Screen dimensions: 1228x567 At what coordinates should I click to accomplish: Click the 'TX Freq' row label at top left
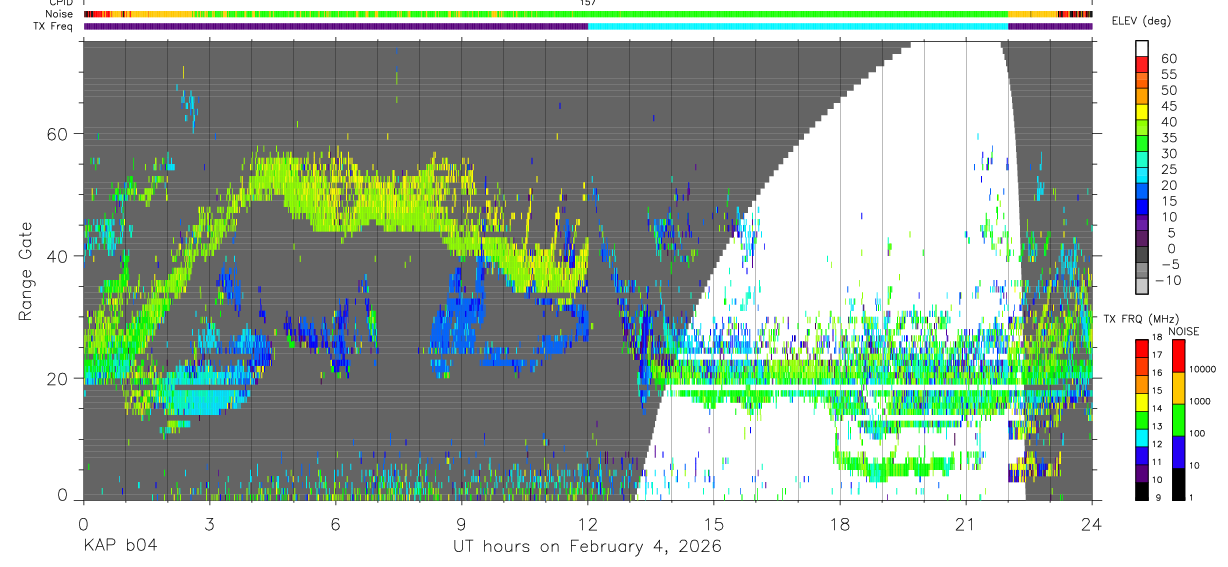(x=55, y=26)
